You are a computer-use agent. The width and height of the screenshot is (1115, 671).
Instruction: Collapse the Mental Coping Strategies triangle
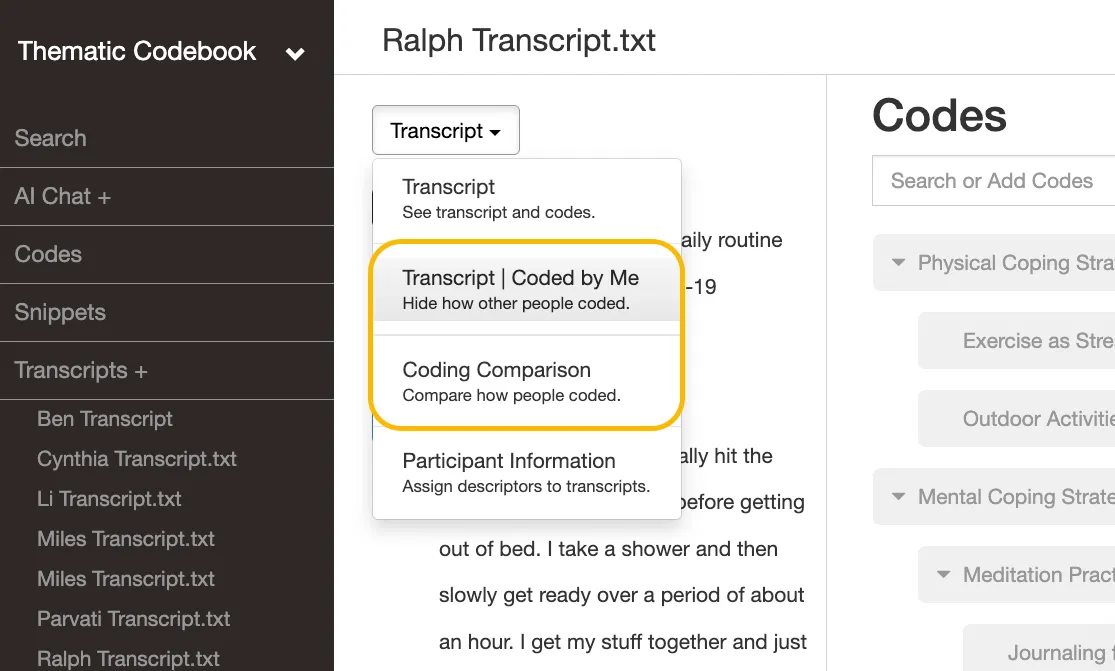coord(899,496)
